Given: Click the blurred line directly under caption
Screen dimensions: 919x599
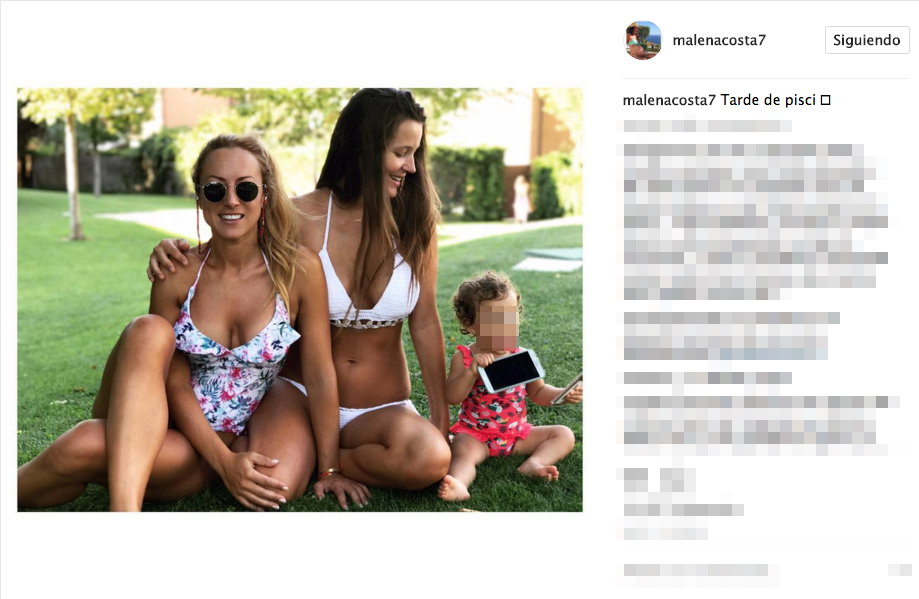Looking at the screenshot, I should pyautogui.click(x=707, y=125).
